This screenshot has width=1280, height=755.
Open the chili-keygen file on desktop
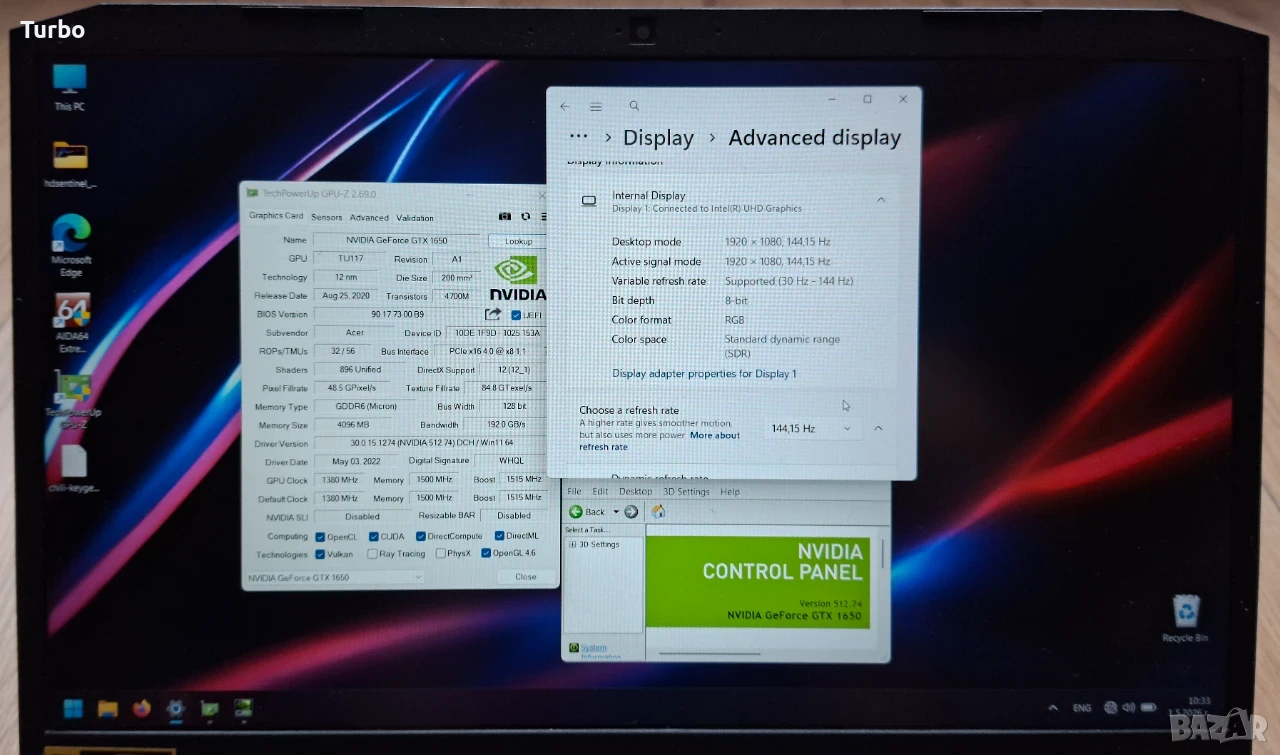coord(73,468)
